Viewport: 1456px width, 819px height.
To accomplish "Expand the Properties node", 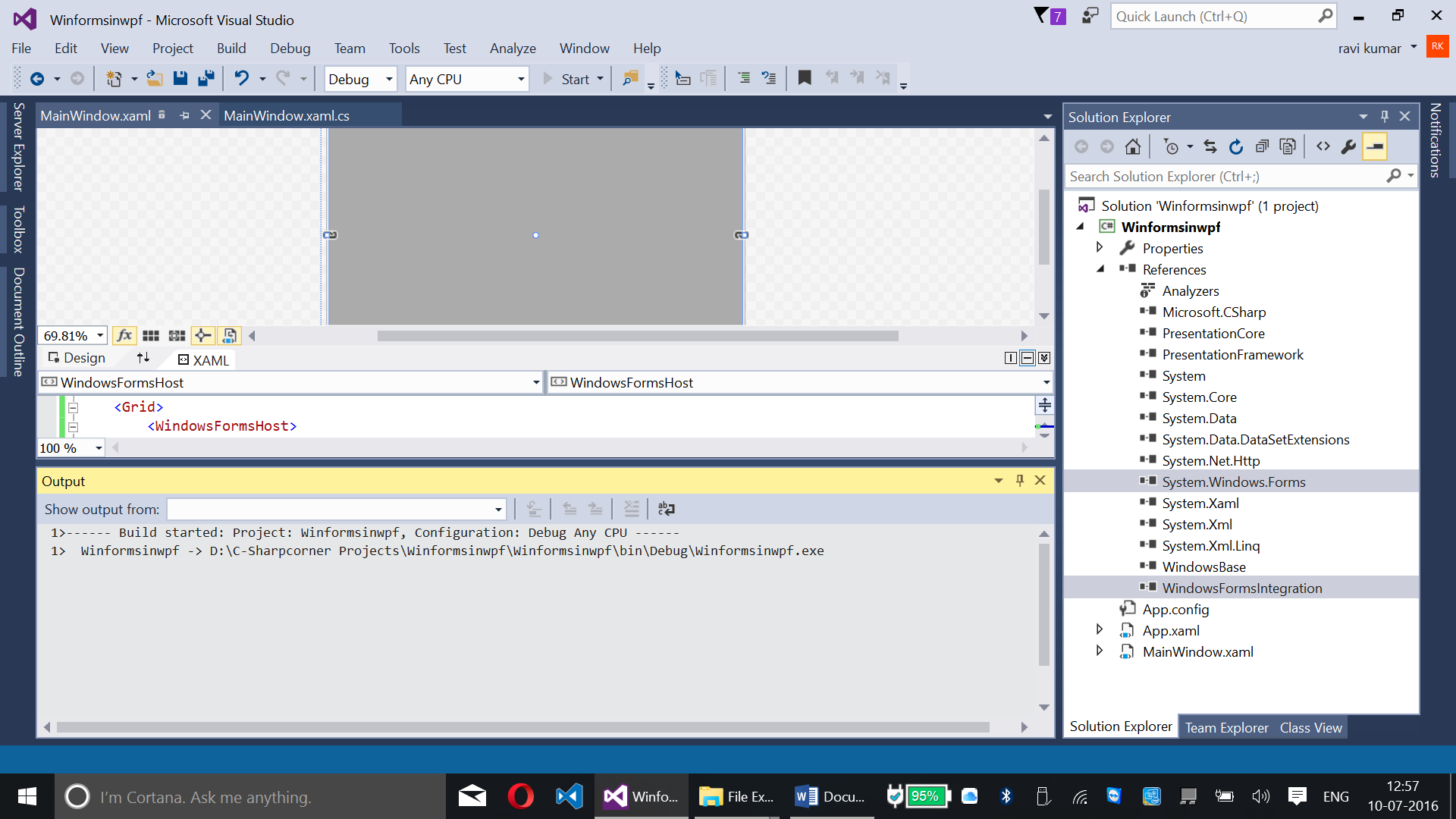I will pos(1100,247).
